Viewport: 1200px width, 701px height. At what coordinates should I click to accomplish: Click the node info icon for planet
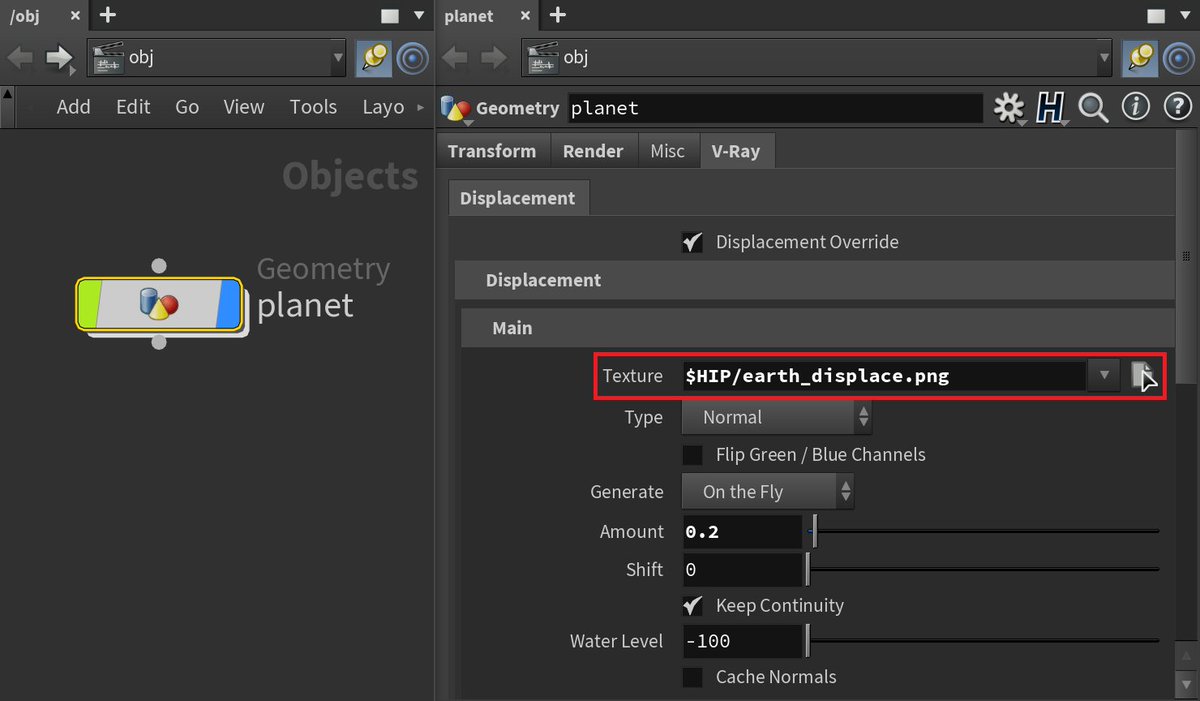[1136, 107]
